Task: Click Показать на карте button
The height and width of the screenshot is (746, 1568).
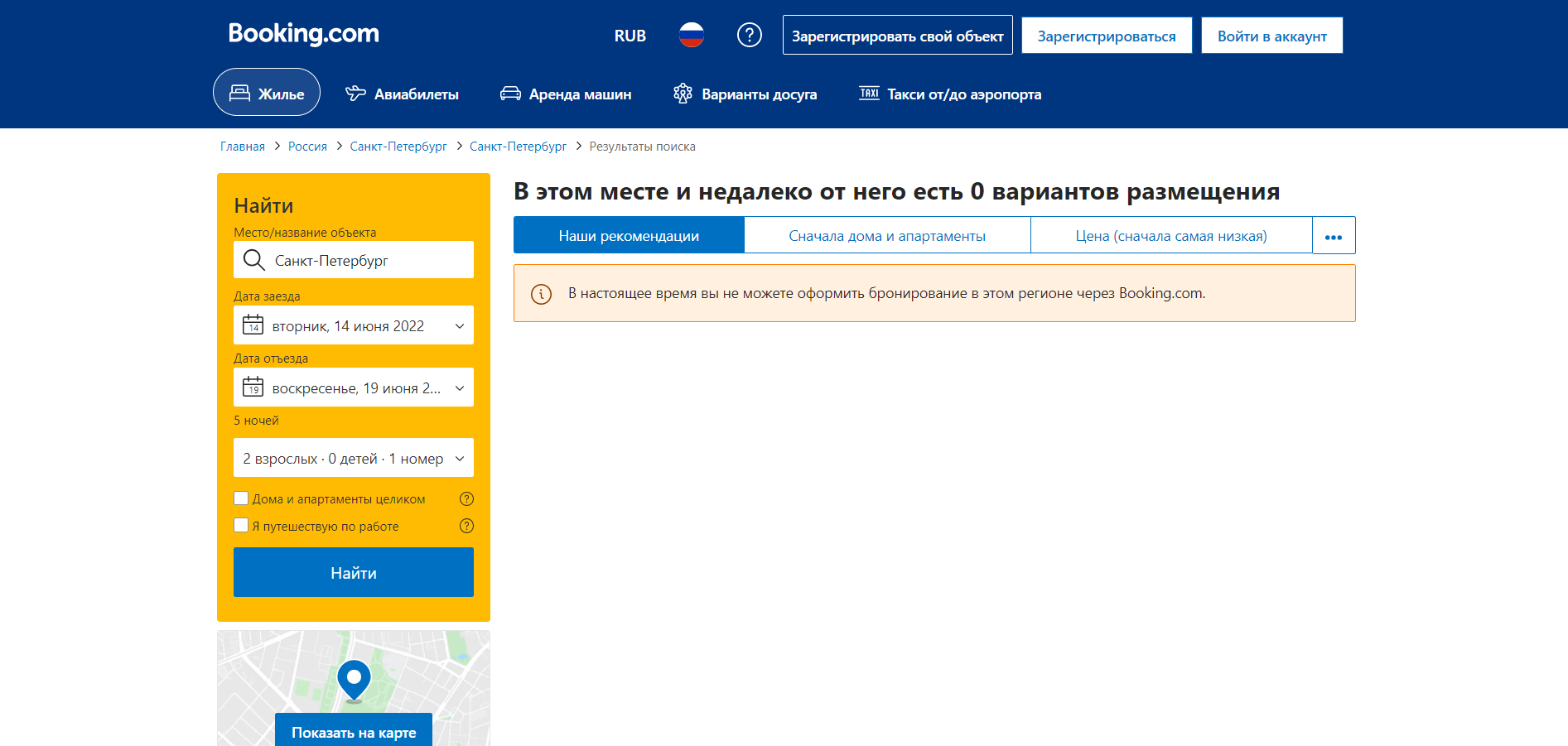Action: (354, 731)
